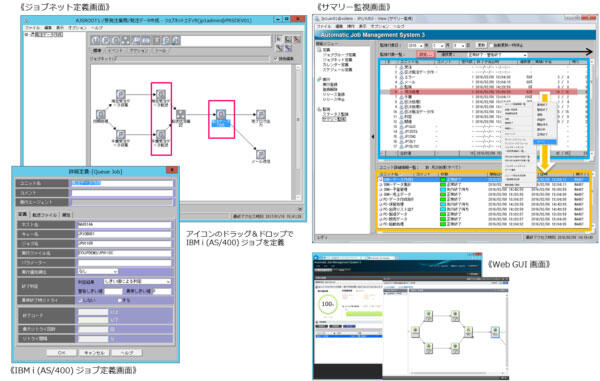Click the キャンセル button in the dialog
The height and width of the screenshot is (381, 600).
pos(94,353)
